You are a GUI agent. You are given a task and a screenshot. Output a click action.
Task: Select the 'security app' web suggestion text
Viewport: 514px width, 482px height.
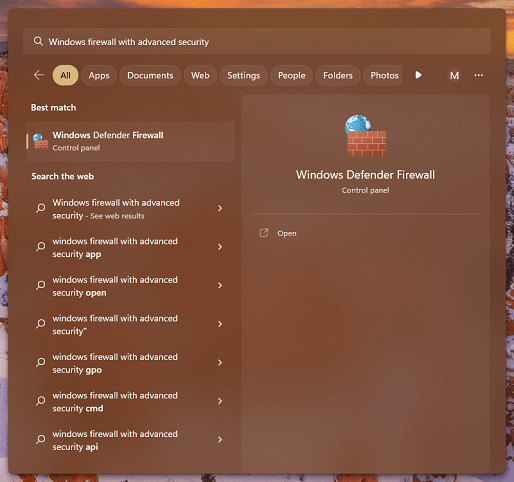click(115, 247)
